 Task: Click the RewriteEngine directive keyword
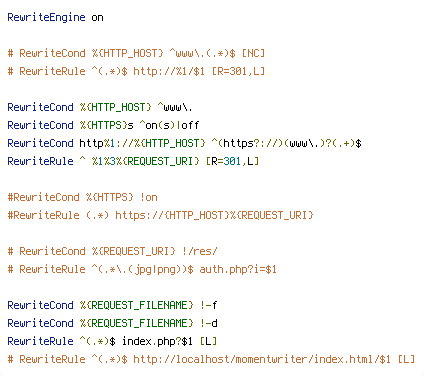[46, 17]
